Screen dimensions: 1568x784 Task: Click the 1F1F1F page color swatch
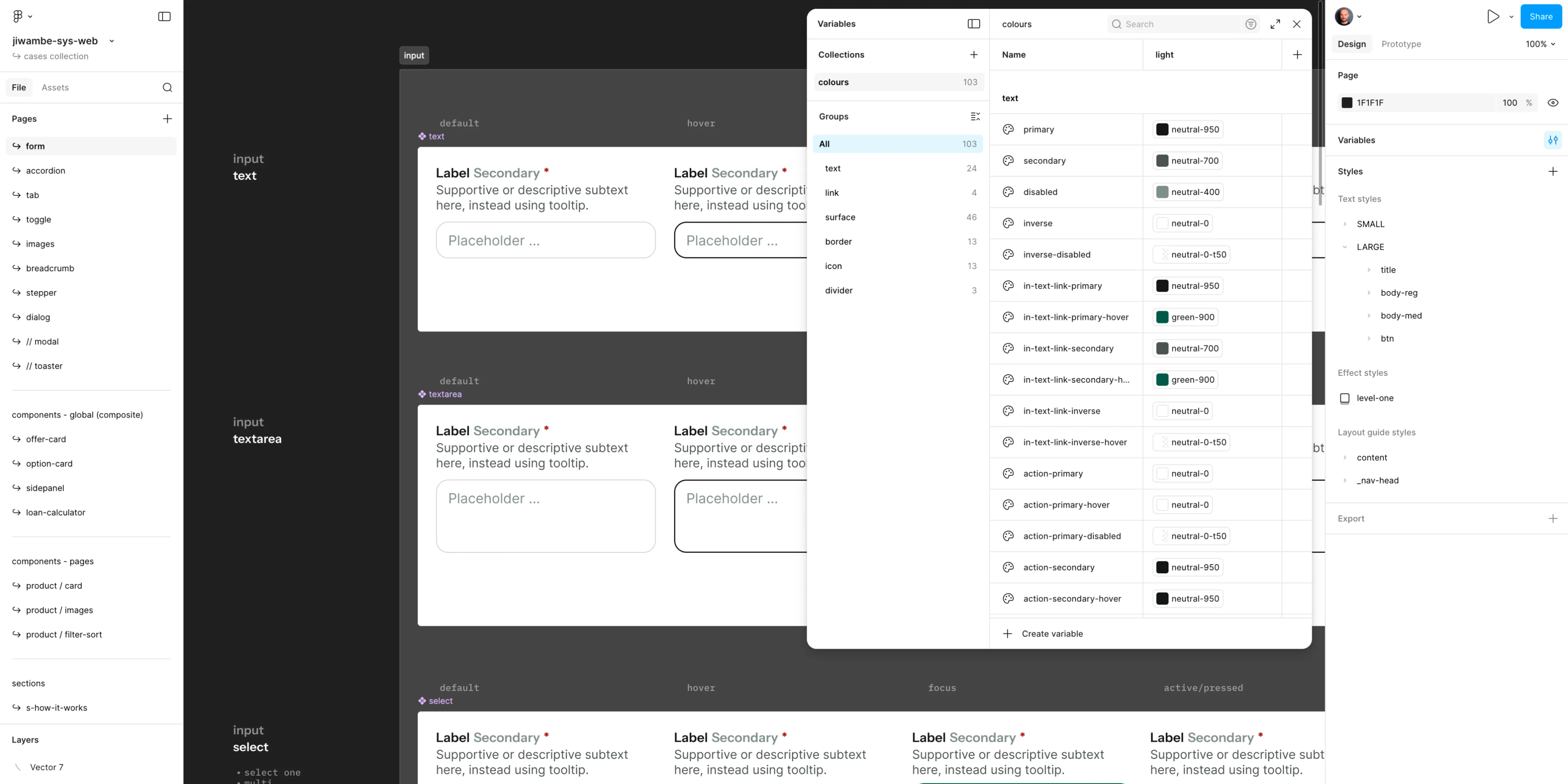(1347, 103)
